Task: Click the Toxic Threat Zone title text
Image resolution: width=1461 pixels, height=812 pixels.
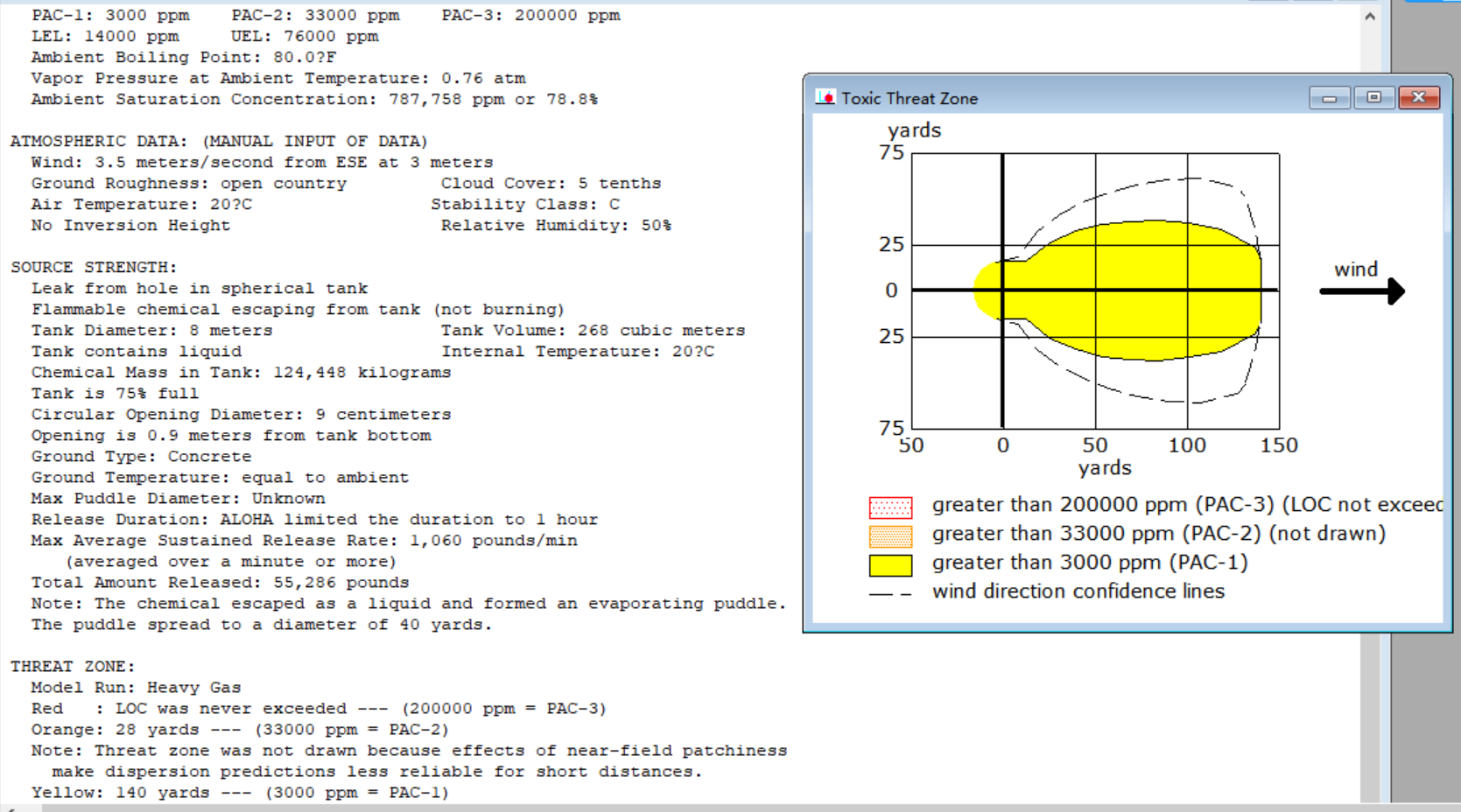Action: click(910, 99)
